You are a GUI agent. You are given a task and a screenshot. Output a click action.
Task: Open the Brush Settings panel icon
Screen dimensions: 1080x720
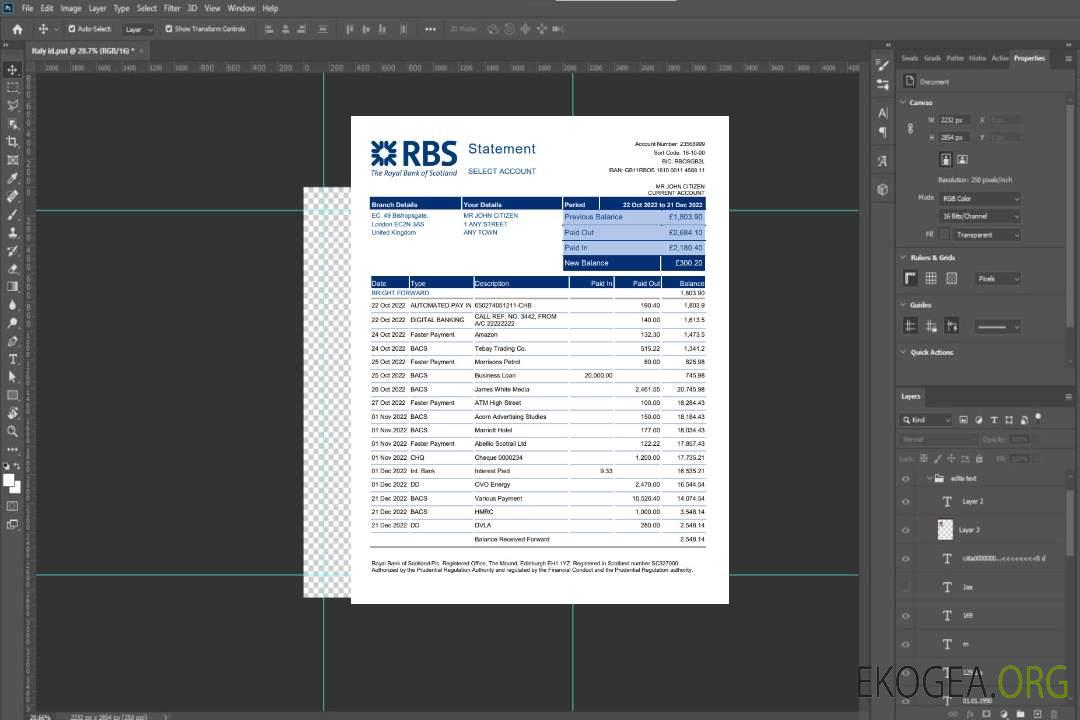coord(883,65)
